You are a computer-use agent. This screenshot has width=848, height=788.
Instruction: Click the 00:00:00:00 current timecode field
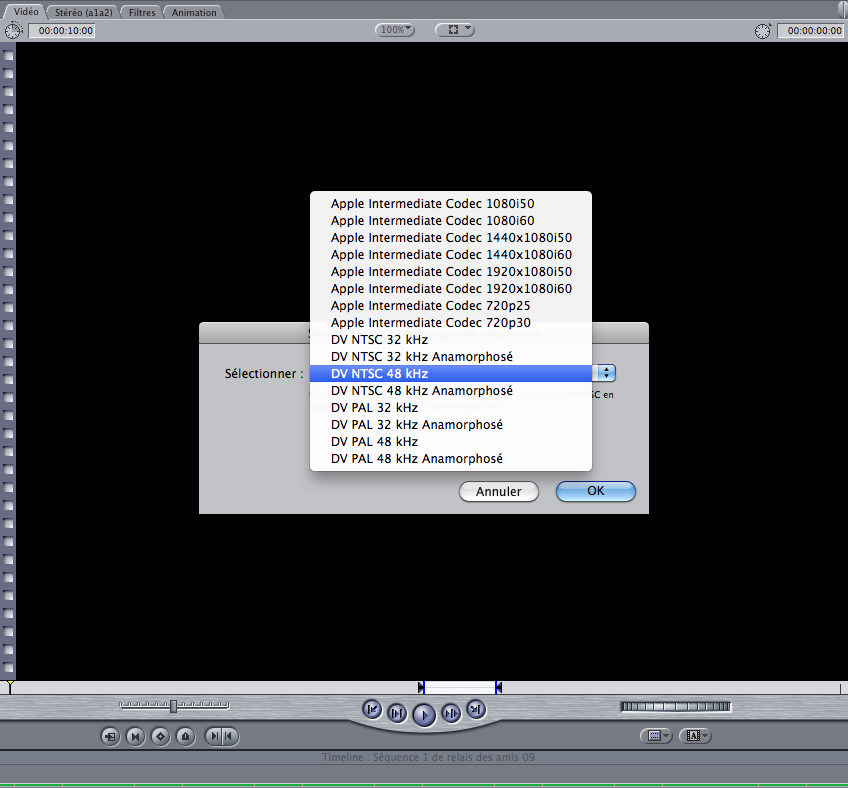[813, 30]
